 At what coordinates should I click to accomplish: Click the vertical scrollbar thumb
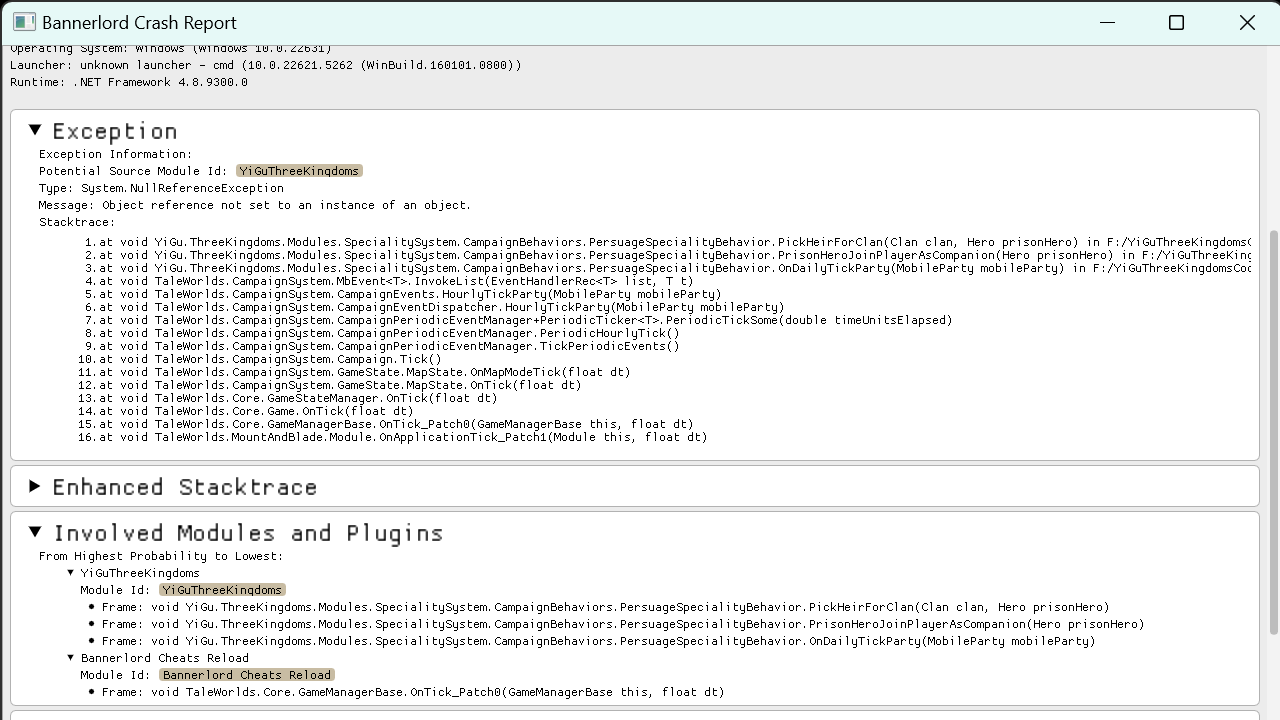pyautogui.click(x=1273, y=431)
